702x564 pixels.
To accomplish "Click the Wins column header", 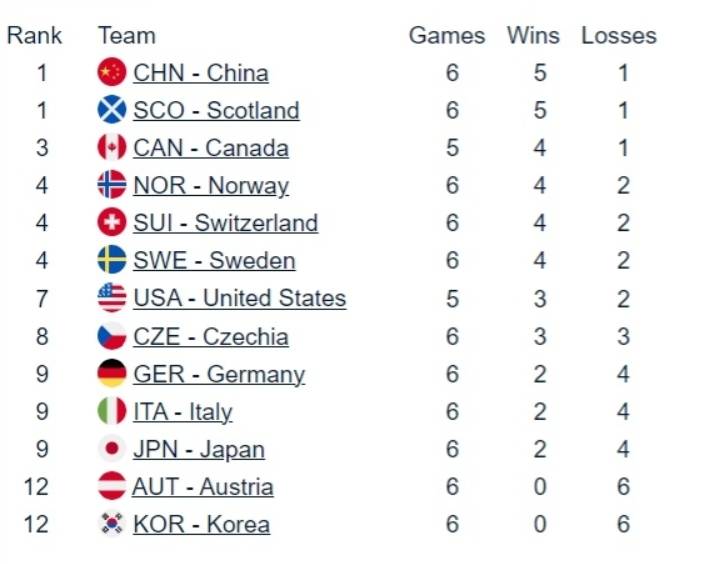I will [533, 36].
